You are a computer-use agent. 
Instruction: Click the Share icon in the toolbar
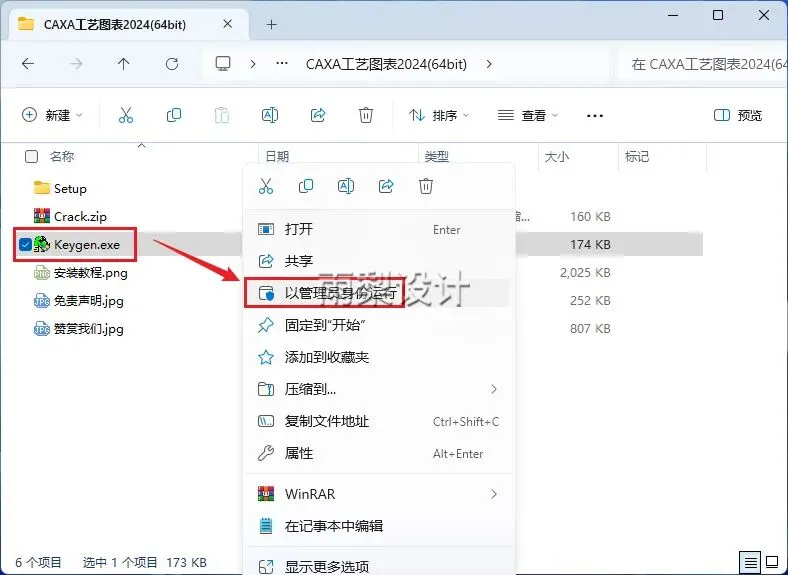click(x=318, y=115)
